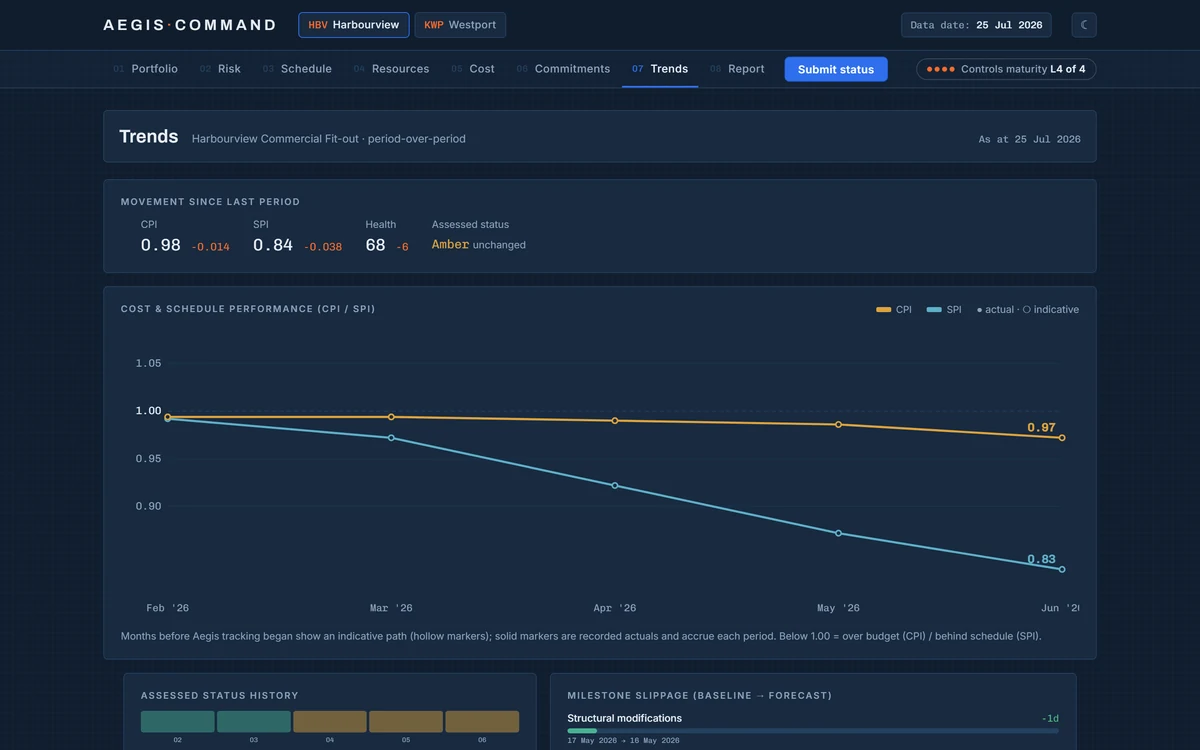Image resolution: width=1200 pixels, height=750 pixels.
Task: Click the 0.97 CPI end label
Action: click(x=1041, y=428)
